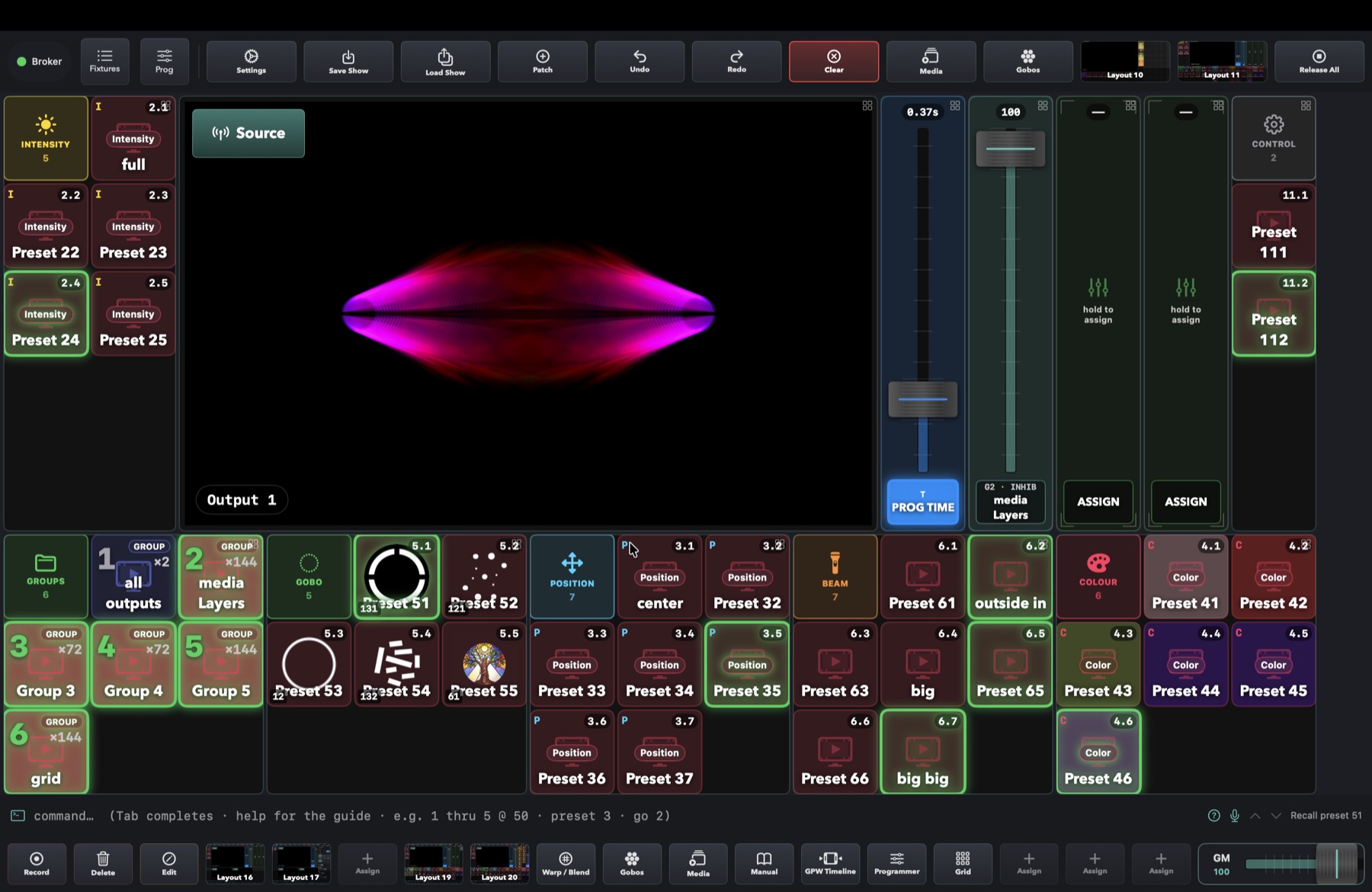1372x892 pixels.
Task: Click the Edit button in bottom bar
Action: pyautogui.click(x=169, y=863)
